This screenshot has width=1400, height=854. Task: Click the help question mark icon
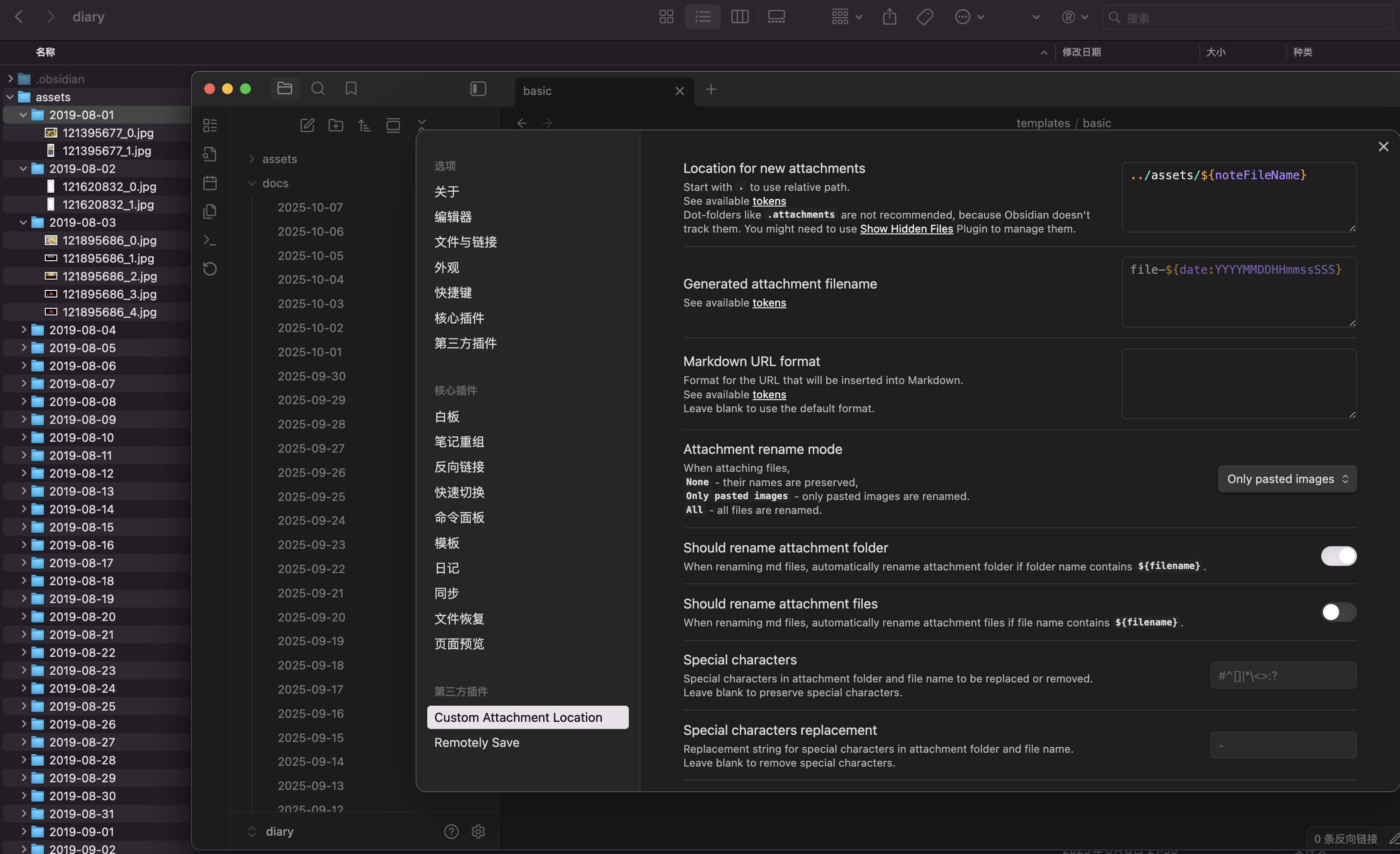(451, 831)
